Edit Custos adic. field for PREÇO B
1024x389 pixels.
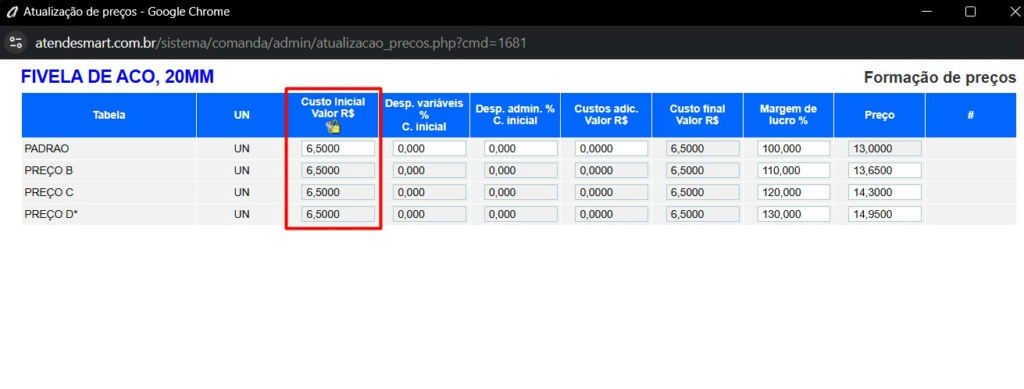[612, 170]
